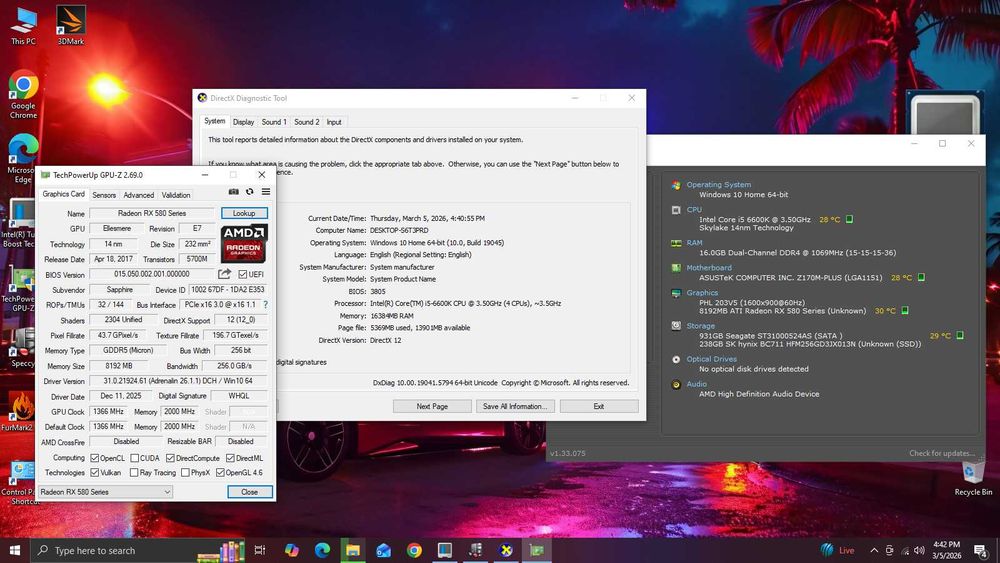
Task: Expand the hidden system tray icons chevron
Action: 874,550
